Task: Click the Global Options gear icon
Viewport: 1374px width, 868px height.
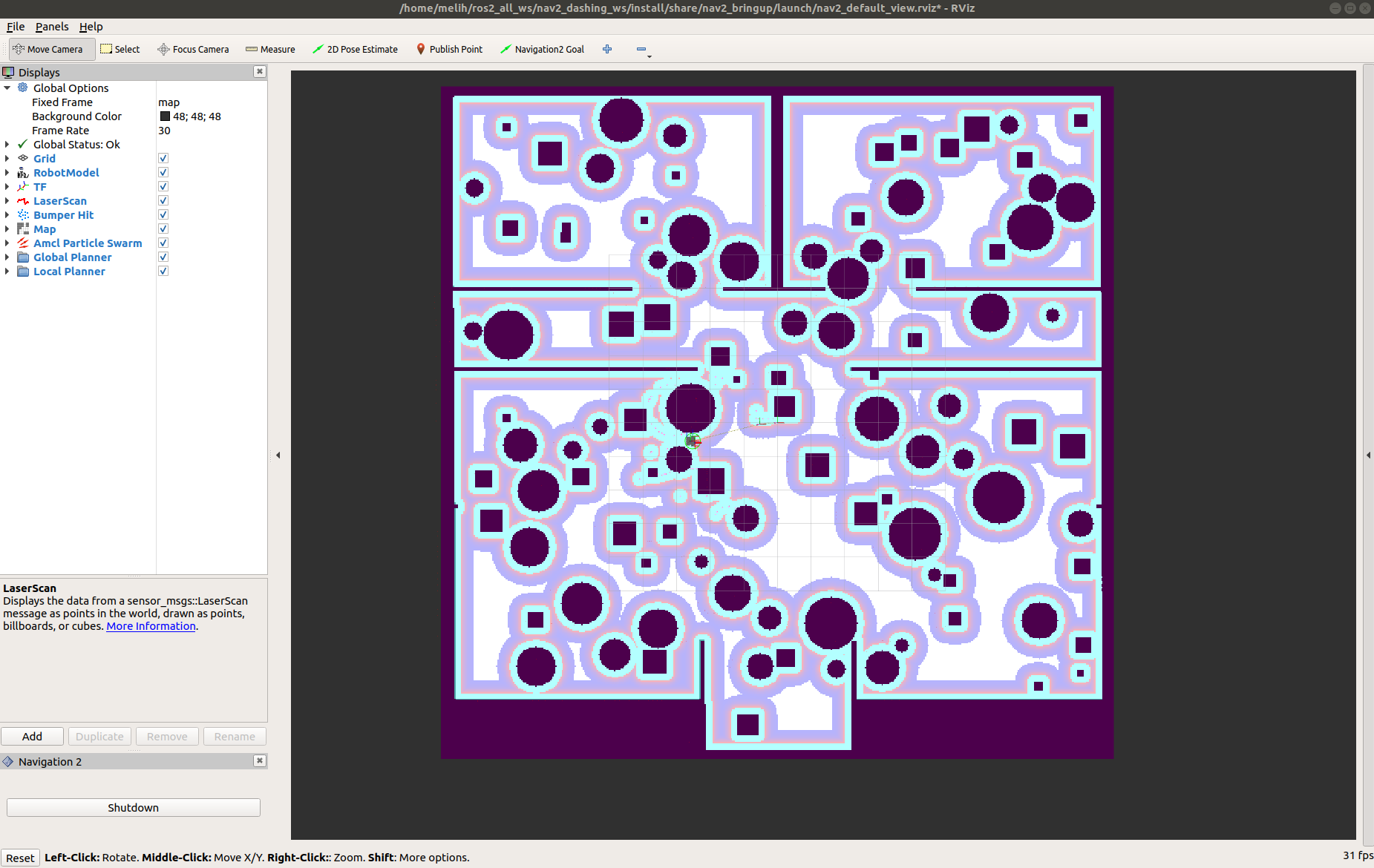Action: (23, 88)
